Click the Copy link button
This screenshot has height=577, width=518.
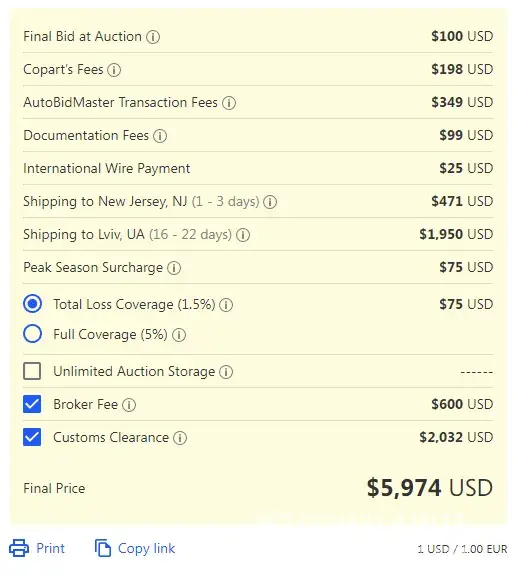[135, 548]
